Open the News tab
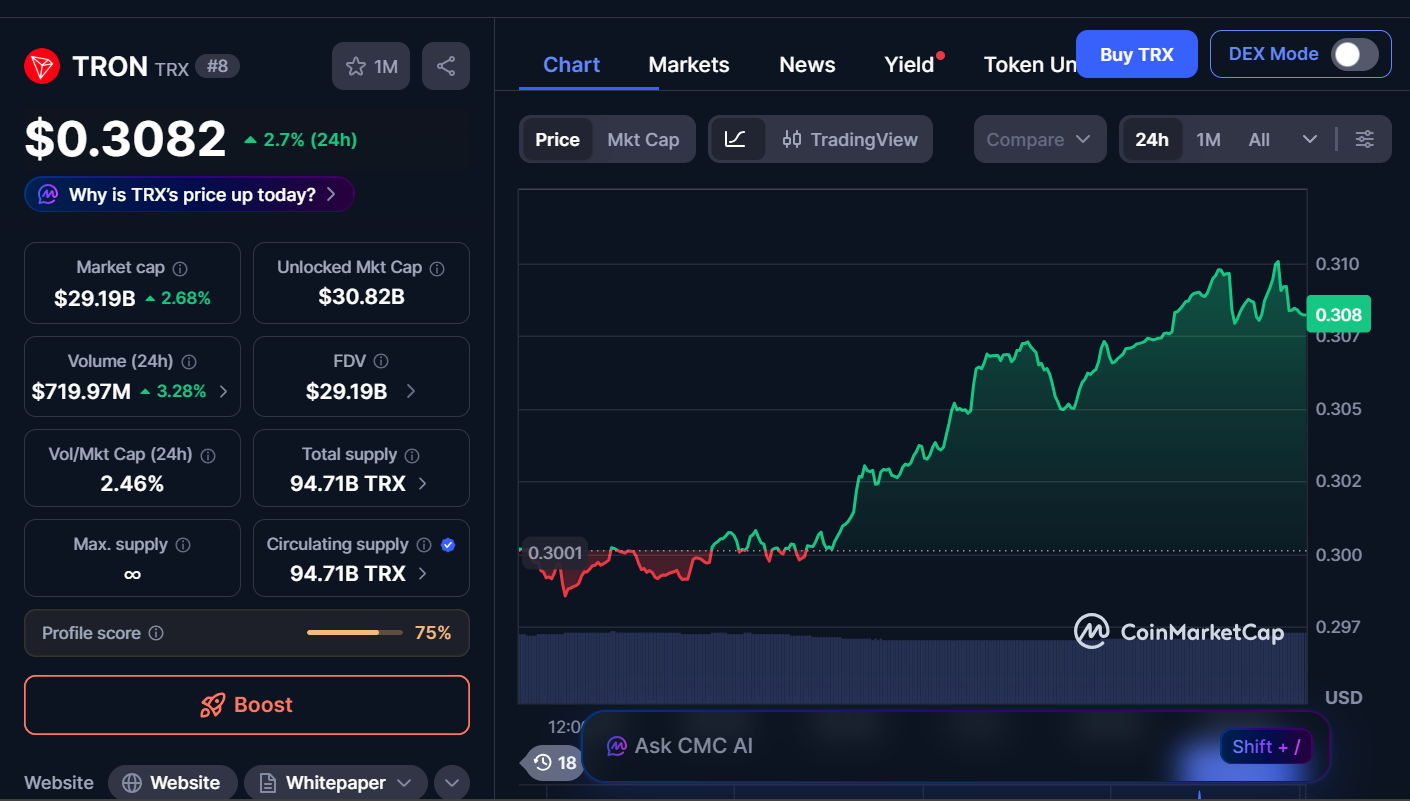 click(807, 64)
